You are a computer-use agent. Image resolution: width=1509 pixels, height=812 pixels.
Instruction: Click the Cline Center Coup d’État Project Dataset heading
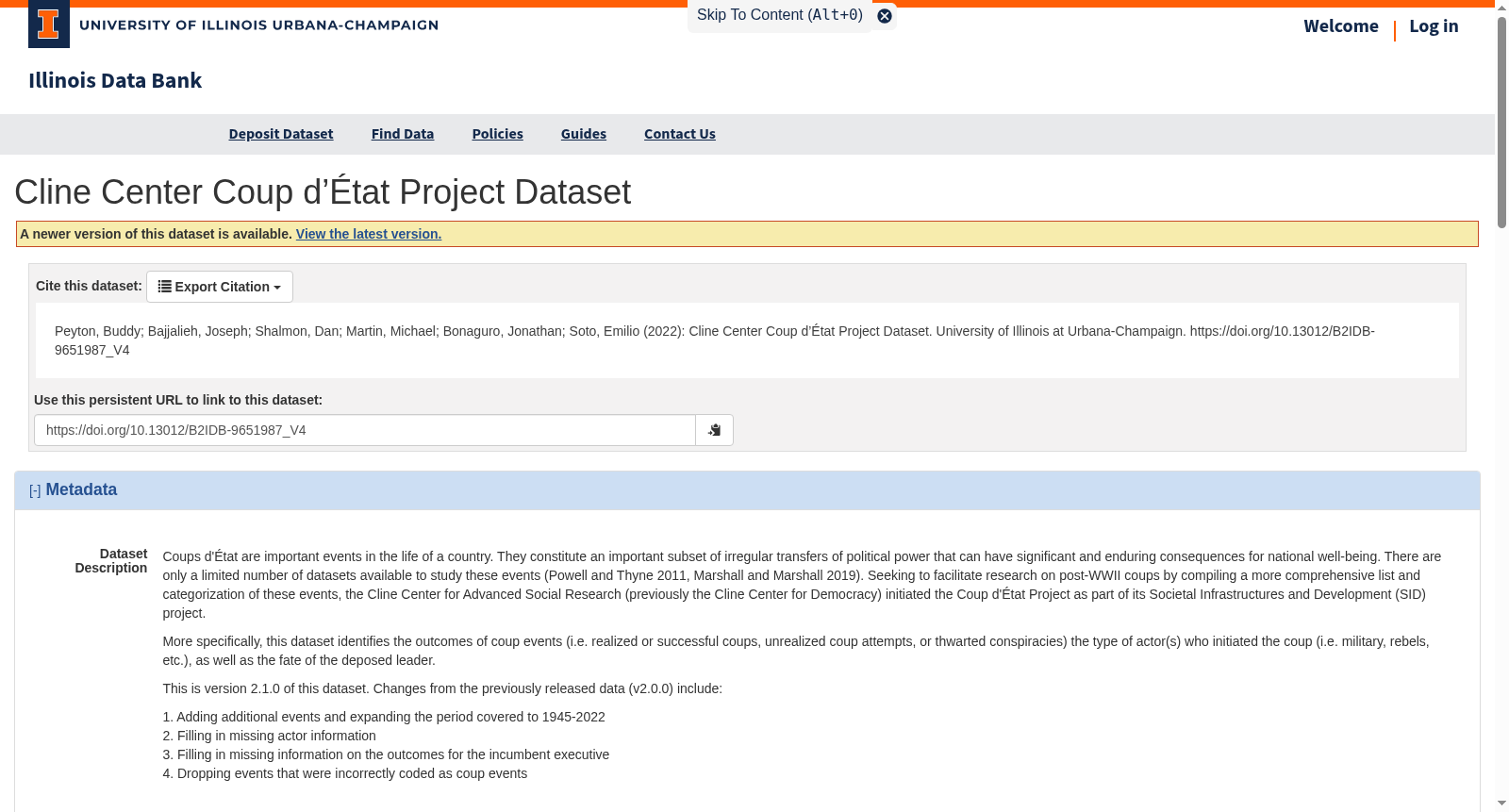click(x=323, y=192)
